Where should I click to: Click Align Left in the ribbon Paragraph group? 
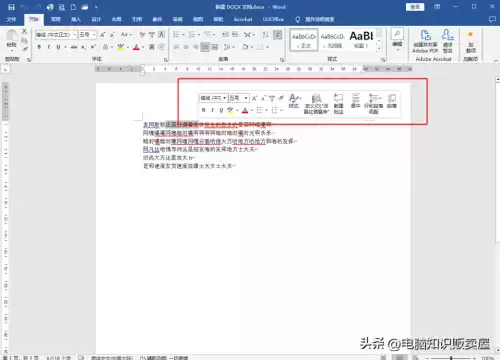(x=176, y=47)
